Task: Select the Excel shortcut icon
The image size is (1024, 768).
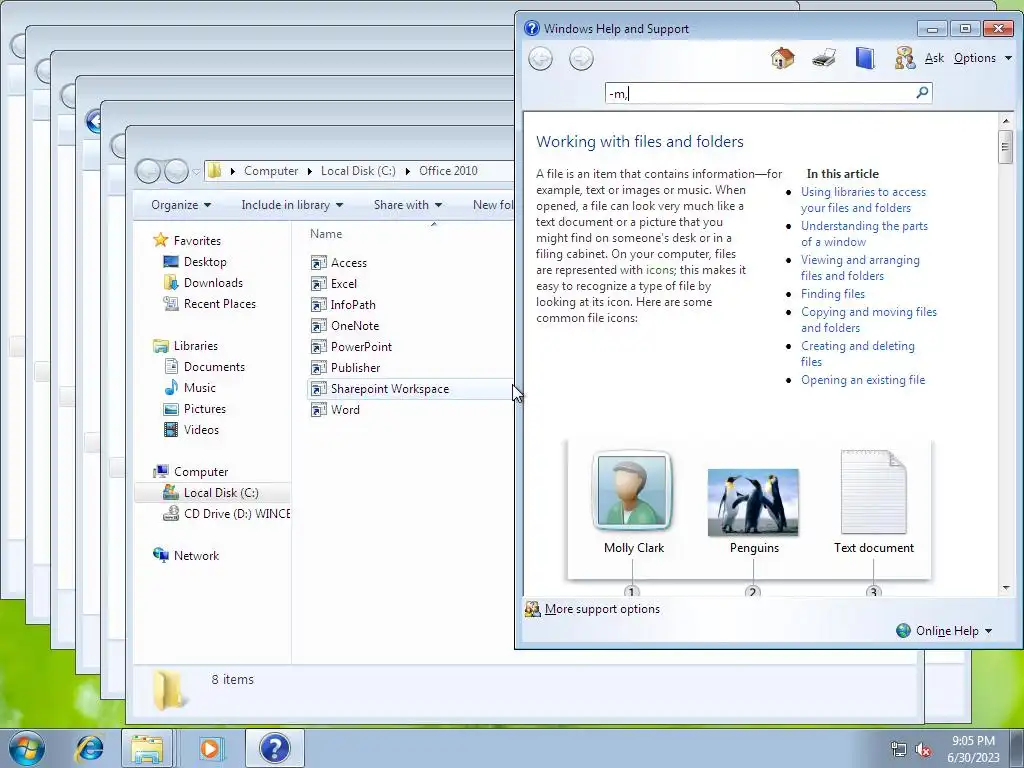Action: coord(319,284)
